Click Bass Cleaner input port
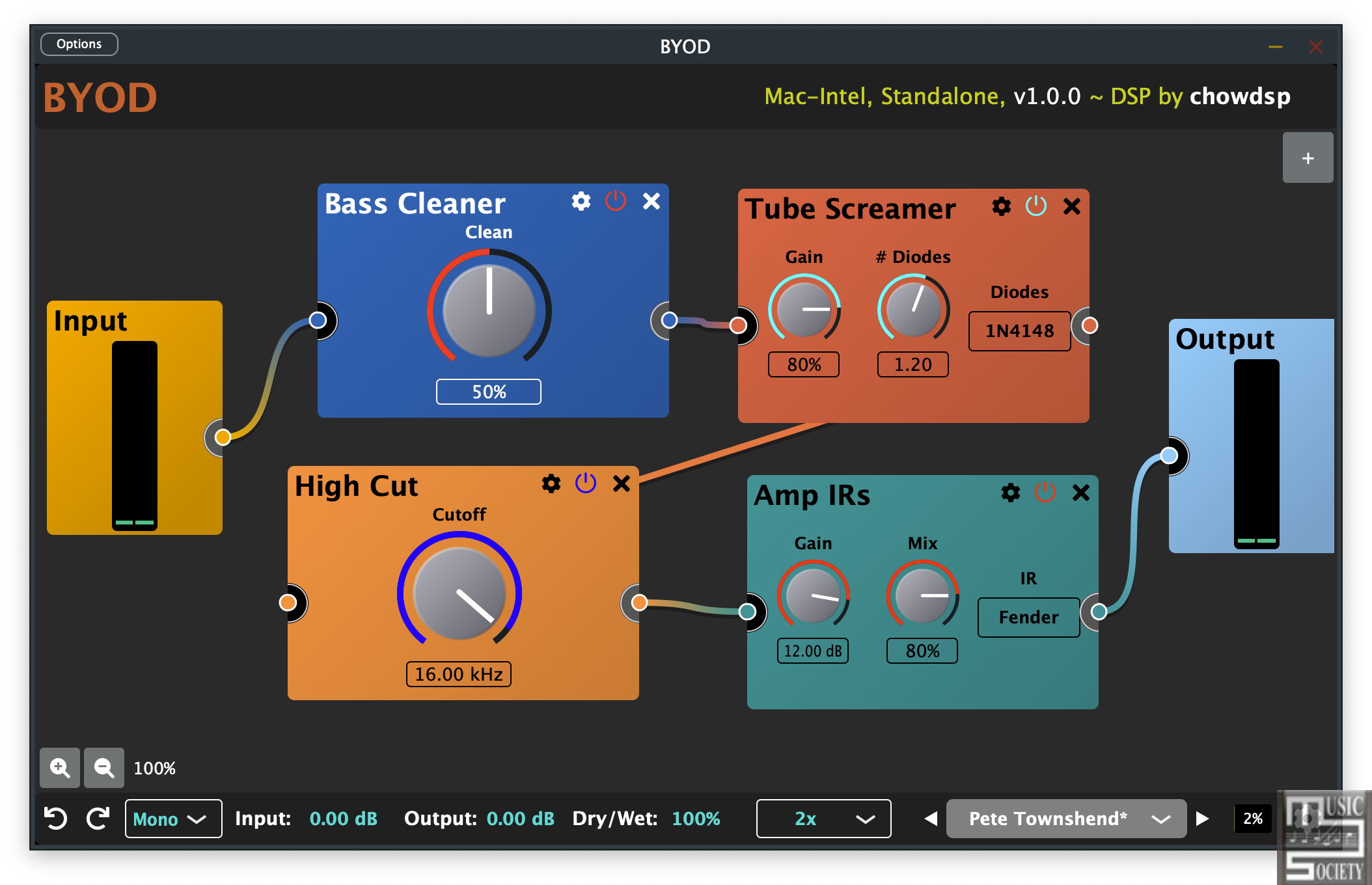Image resolution: width=1372 pixels, height=885 pixels. pyautogui.click(x=318, y=320)
